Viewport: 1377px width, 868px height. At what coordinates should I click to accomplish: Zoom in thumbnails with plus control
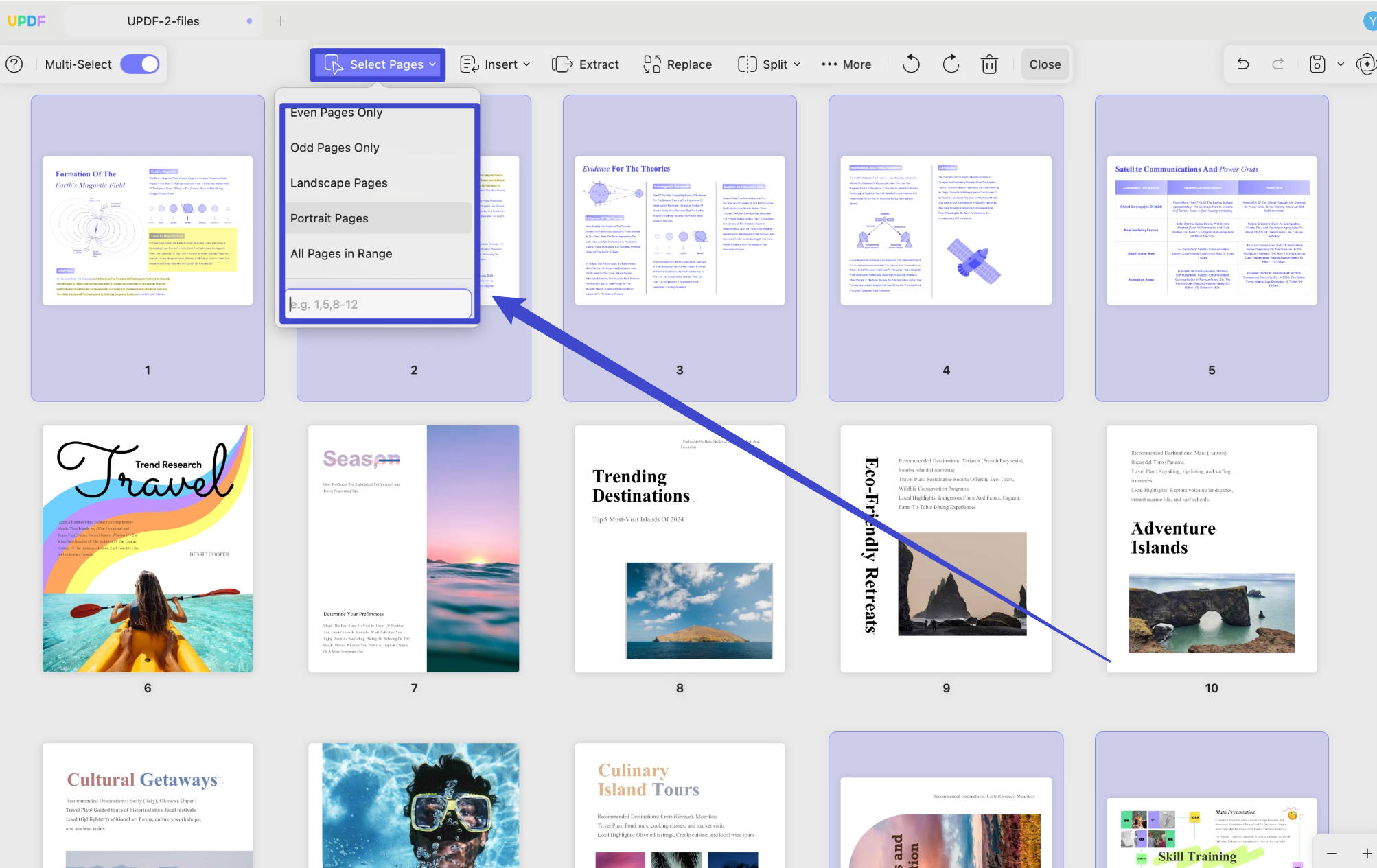point(1367,854)
